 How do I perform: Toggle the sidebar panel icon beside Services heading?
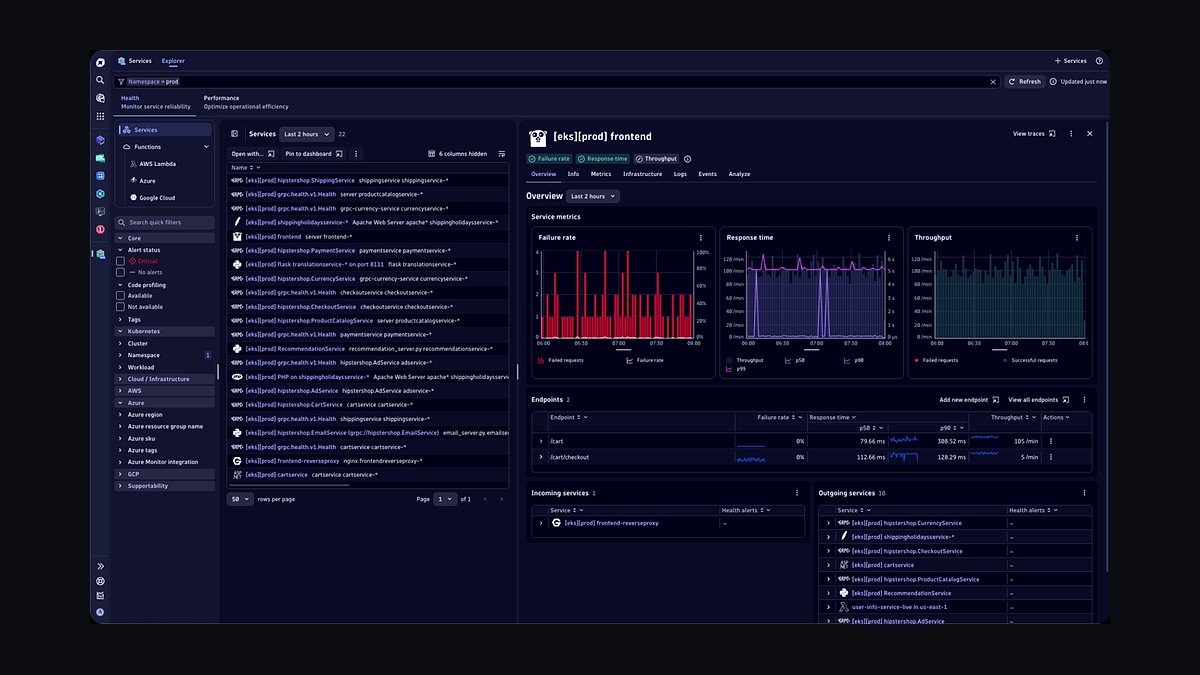coord(235,134)
